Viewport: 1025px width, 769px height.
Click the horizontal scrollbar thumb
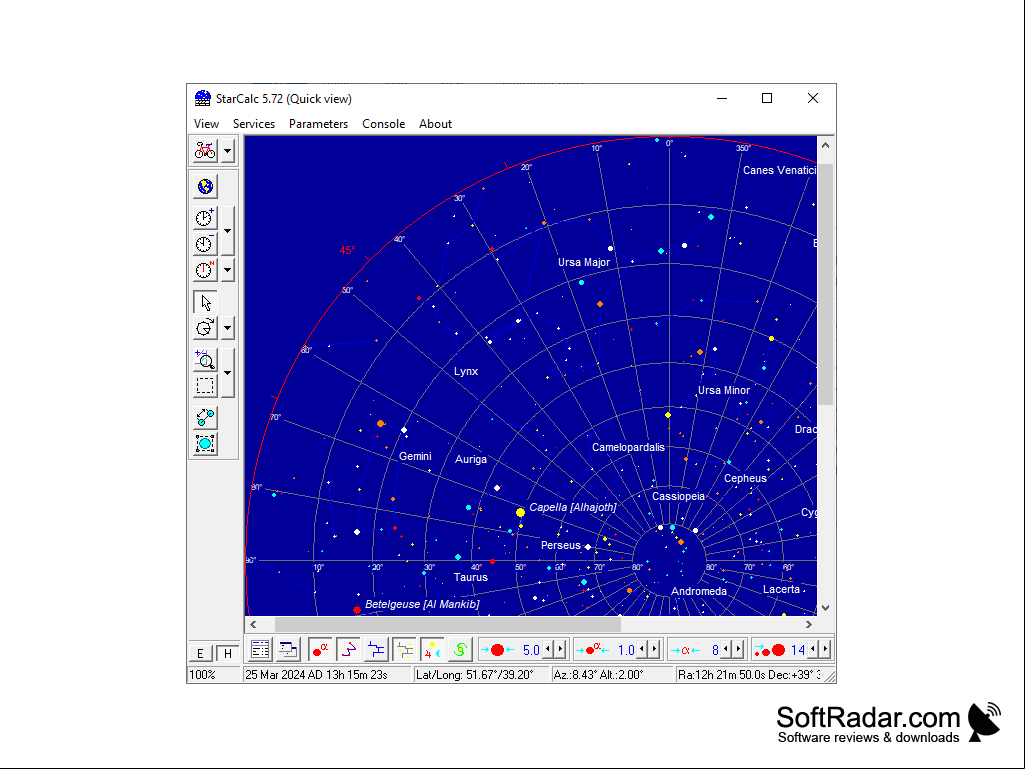click(x=448, y=624)
